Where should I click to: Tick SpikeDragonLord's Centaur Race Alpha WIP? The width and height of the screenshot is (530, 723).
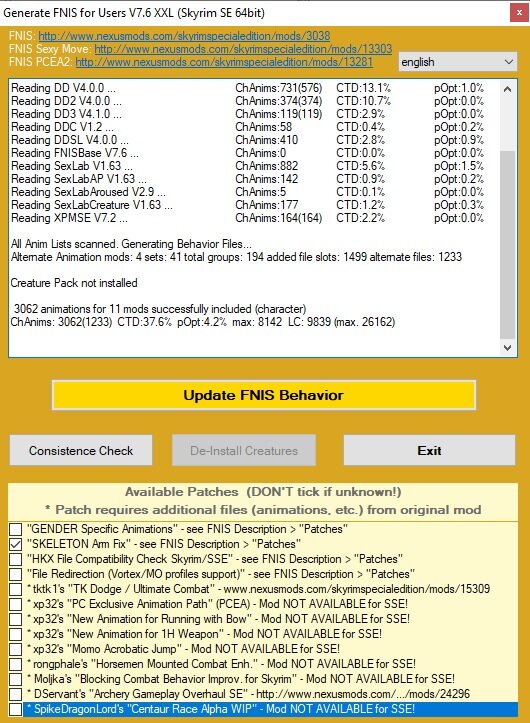16,709
